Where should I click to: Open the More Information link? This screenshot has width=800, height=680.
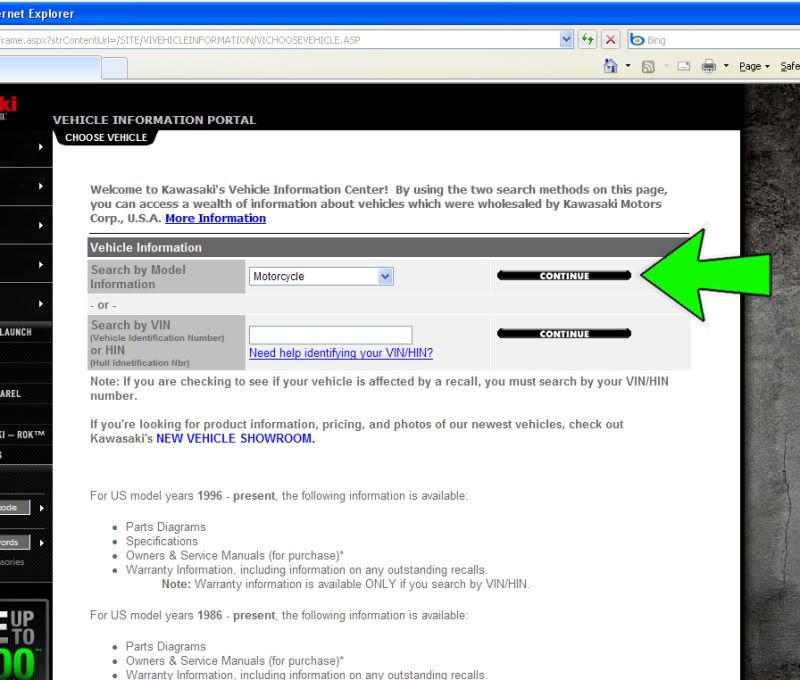tap(215, 218)
